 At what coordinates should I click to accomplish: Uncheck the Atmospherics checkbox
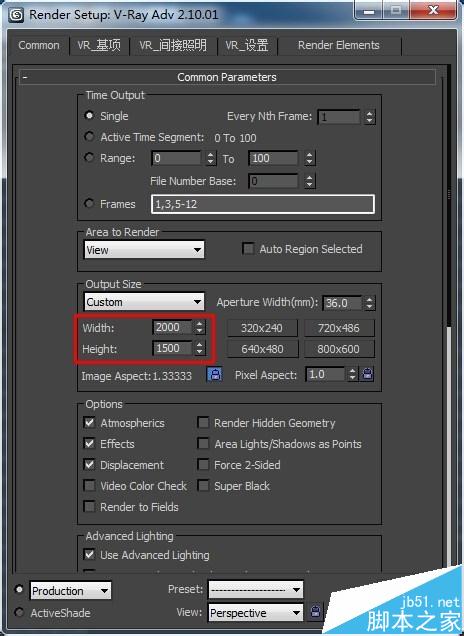coord(89,423)
